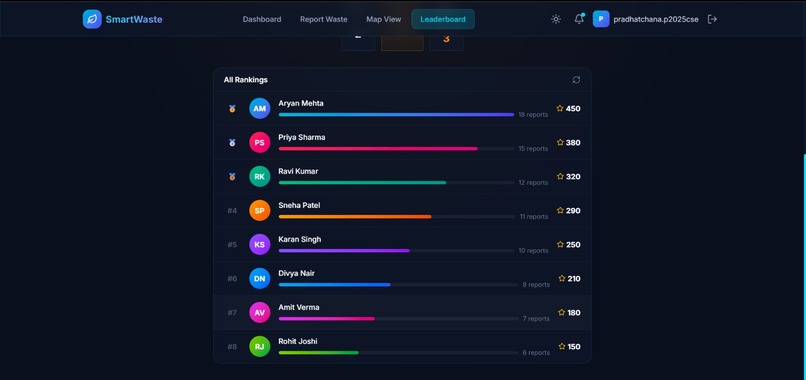This screenshot has width=806, height=380.
Task: Select the RK avatar circle
Action: [260, 176]
